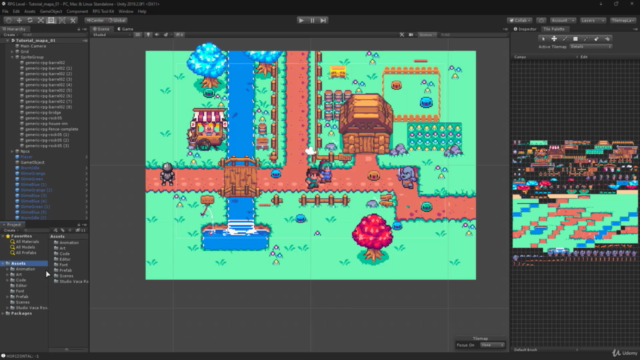Viewport: 640px width, 360px height.
Task: Select the Move tool in top toolbar
Action: [19, 20]
